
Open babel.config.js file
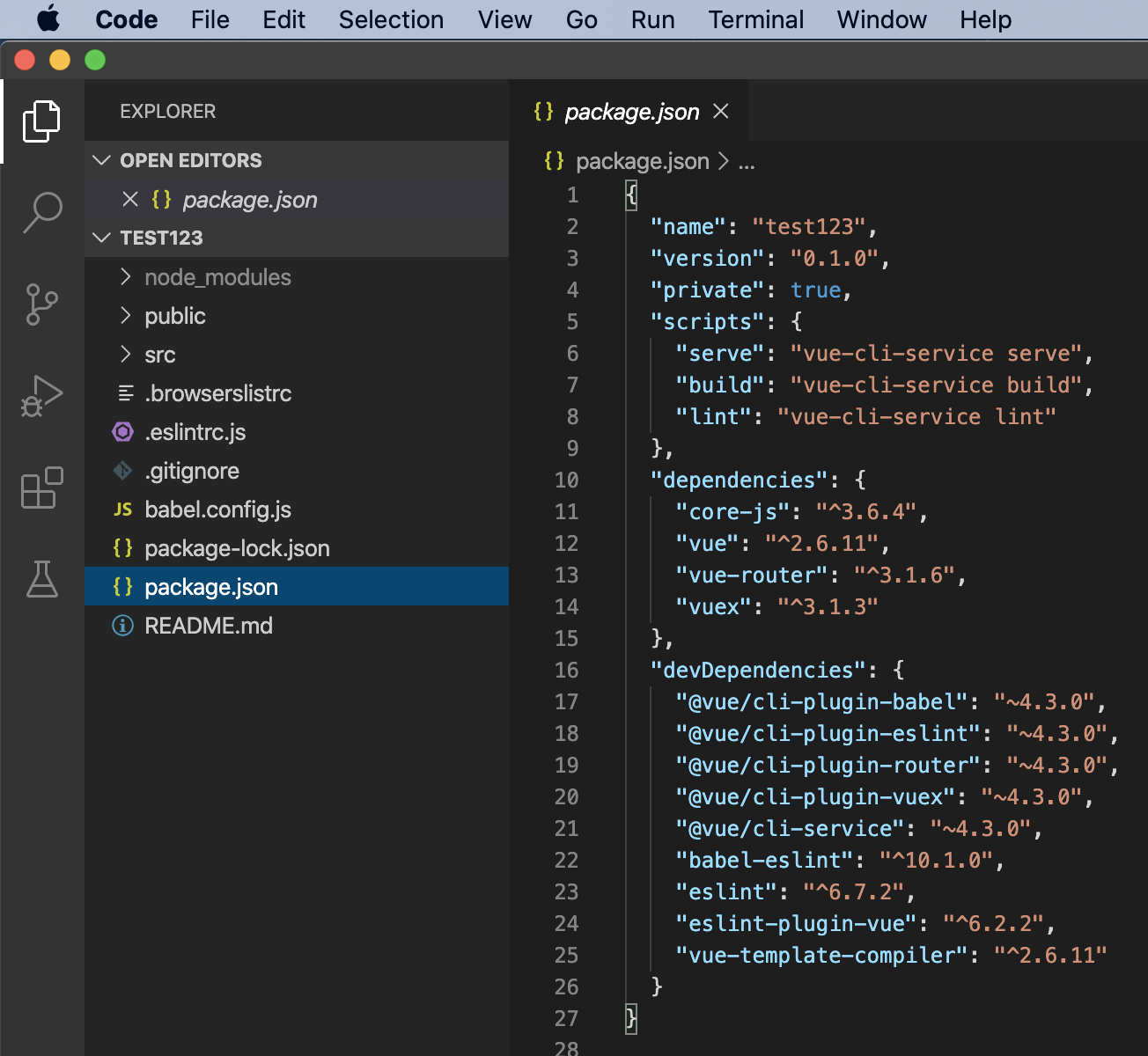click(218, 510)
